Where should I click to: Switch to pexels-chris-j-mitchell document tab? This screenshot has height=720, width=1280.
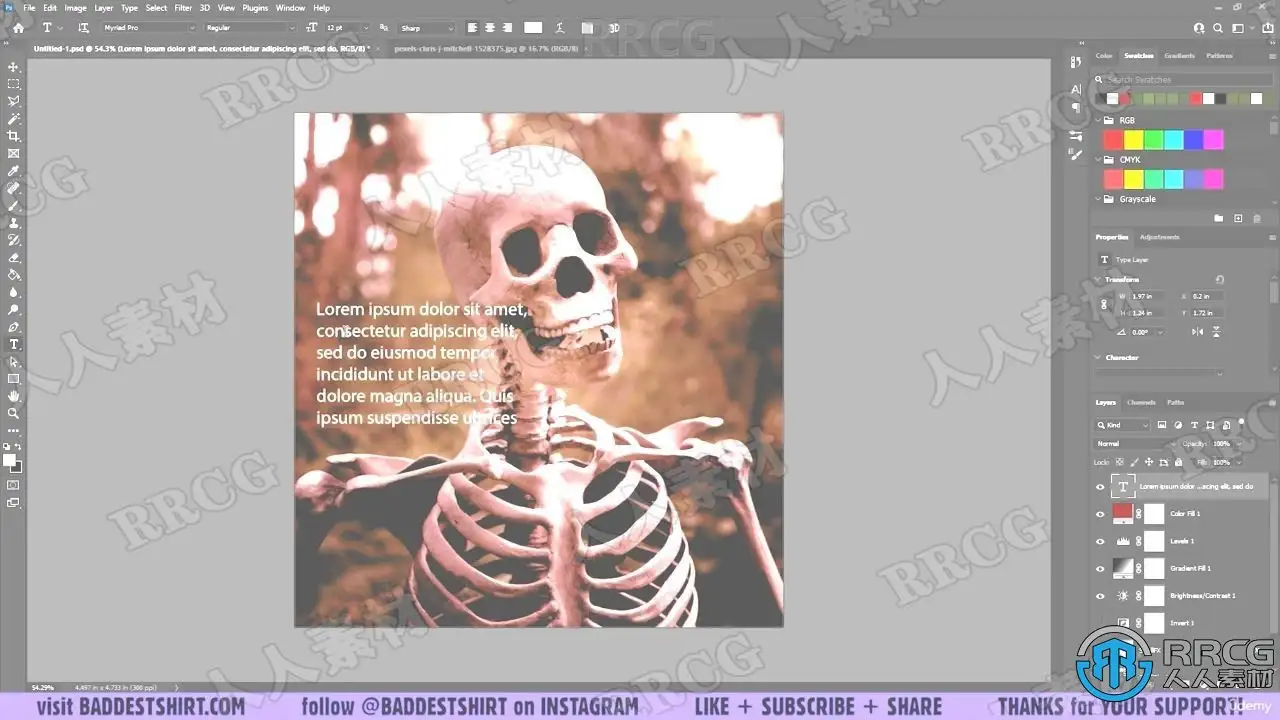[x=485, y=47]
